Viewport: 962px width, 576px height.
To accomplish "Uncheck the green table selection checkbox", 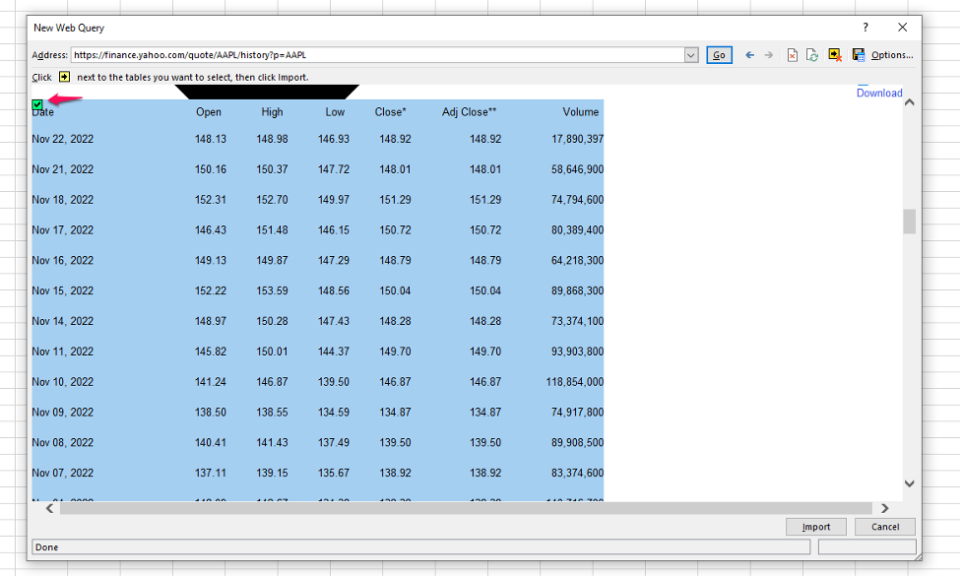I will click(38, 104).
